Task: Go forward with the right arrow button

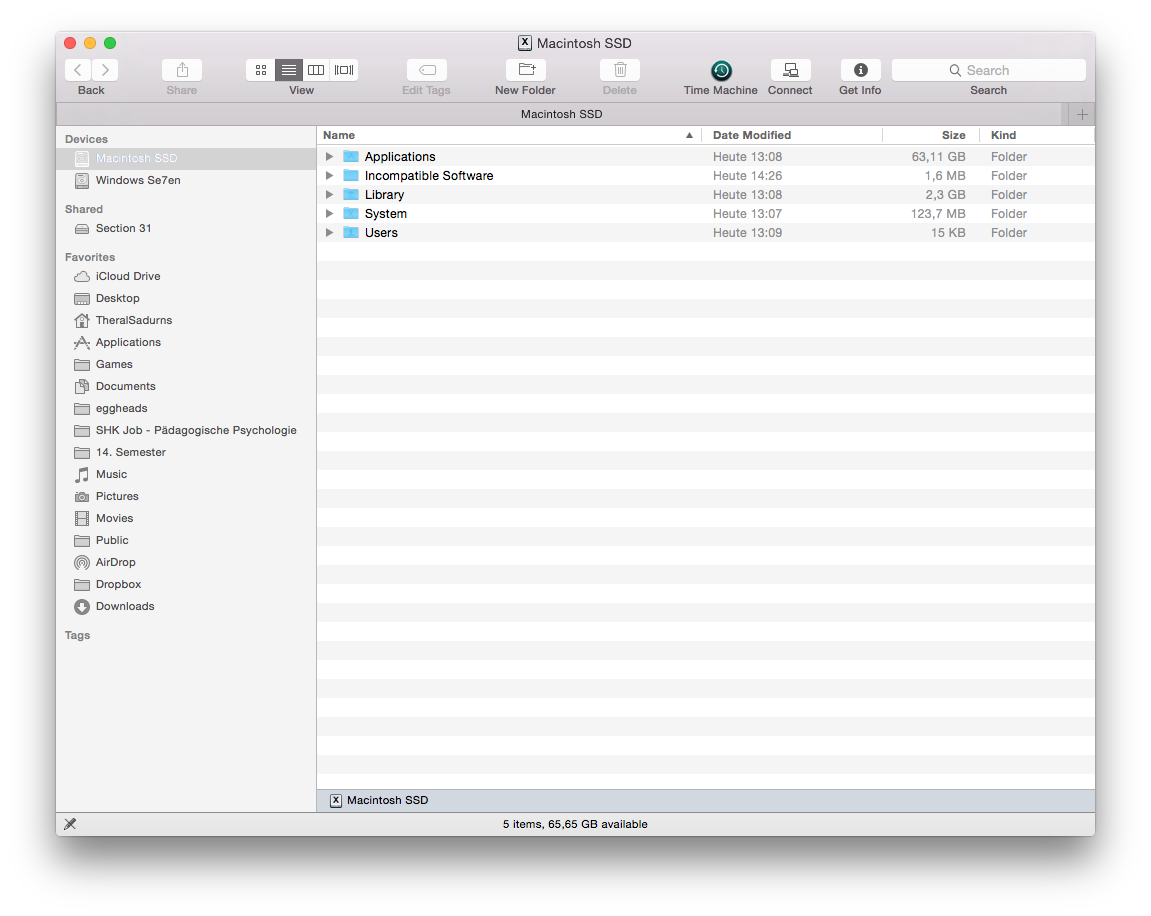Action: click(x=105, y=70)
